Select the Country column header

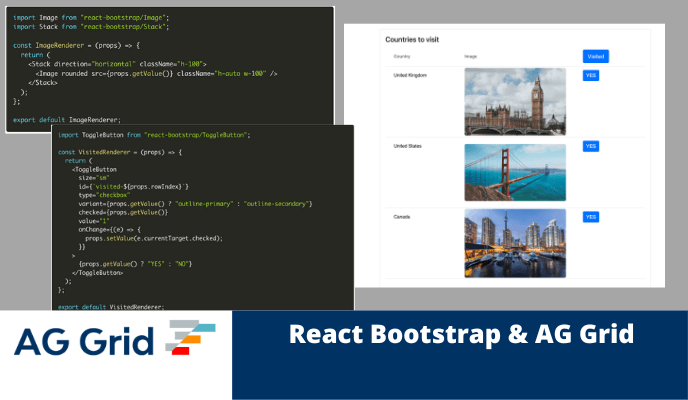coord(405,57)
